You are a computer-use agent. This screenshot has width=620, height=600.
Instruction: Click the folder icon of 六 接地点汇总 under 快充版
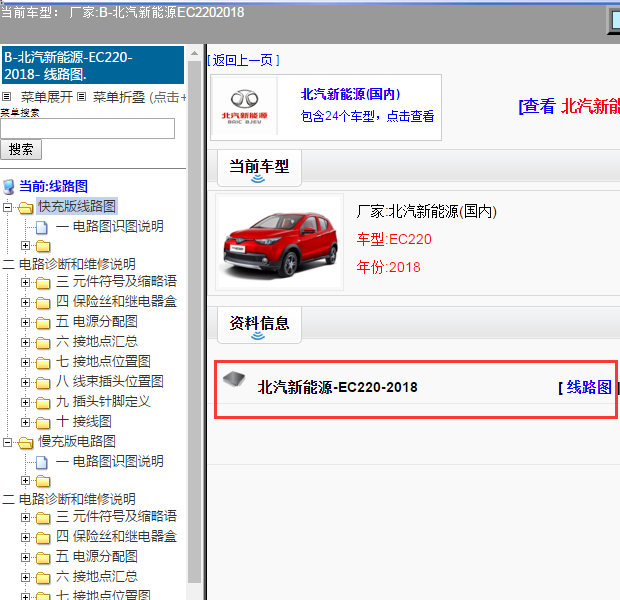(43, 343)
